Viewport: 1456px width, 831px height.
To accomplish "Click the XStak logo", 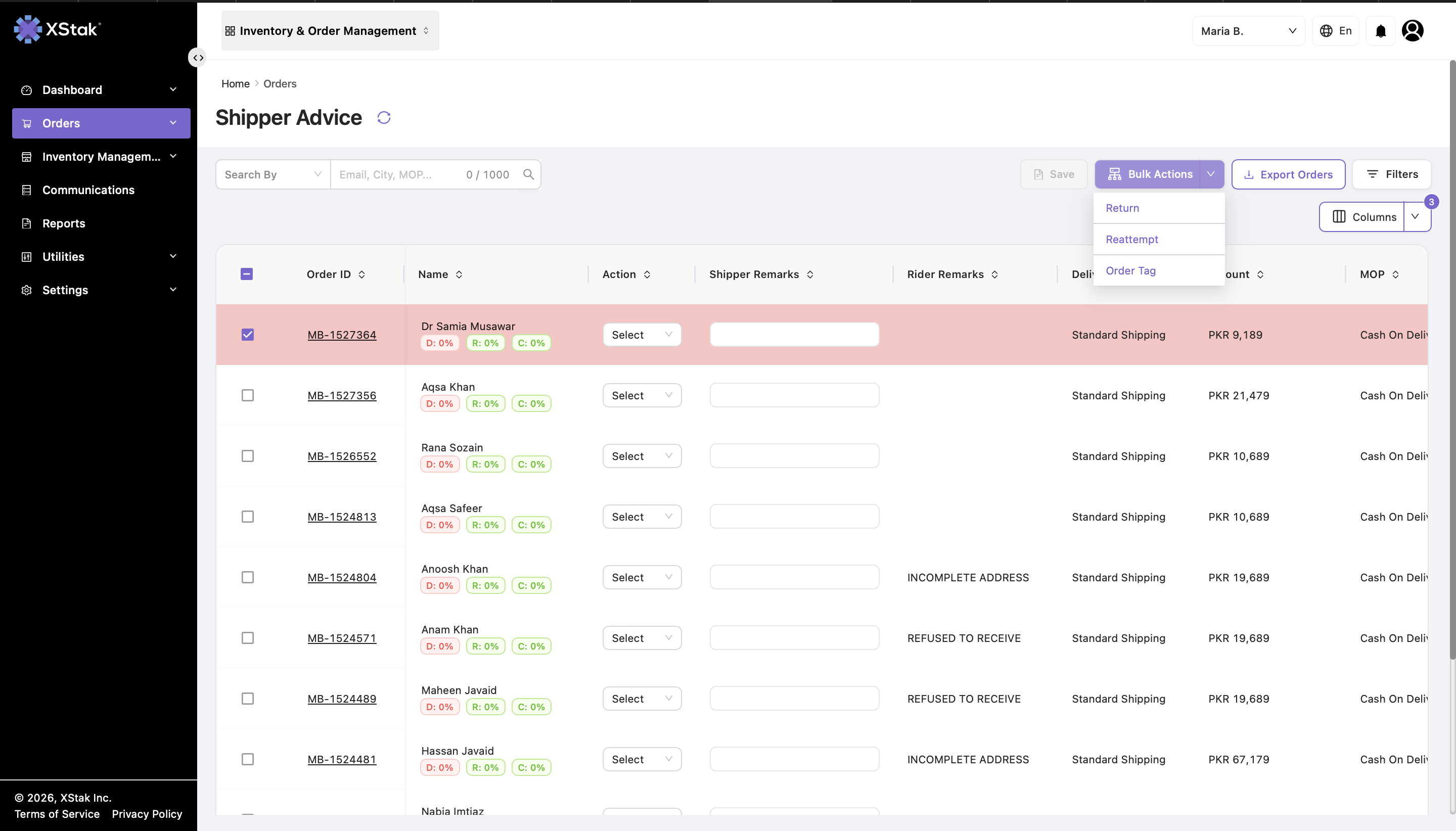I will pyautogui.click(x=57, y=29).
